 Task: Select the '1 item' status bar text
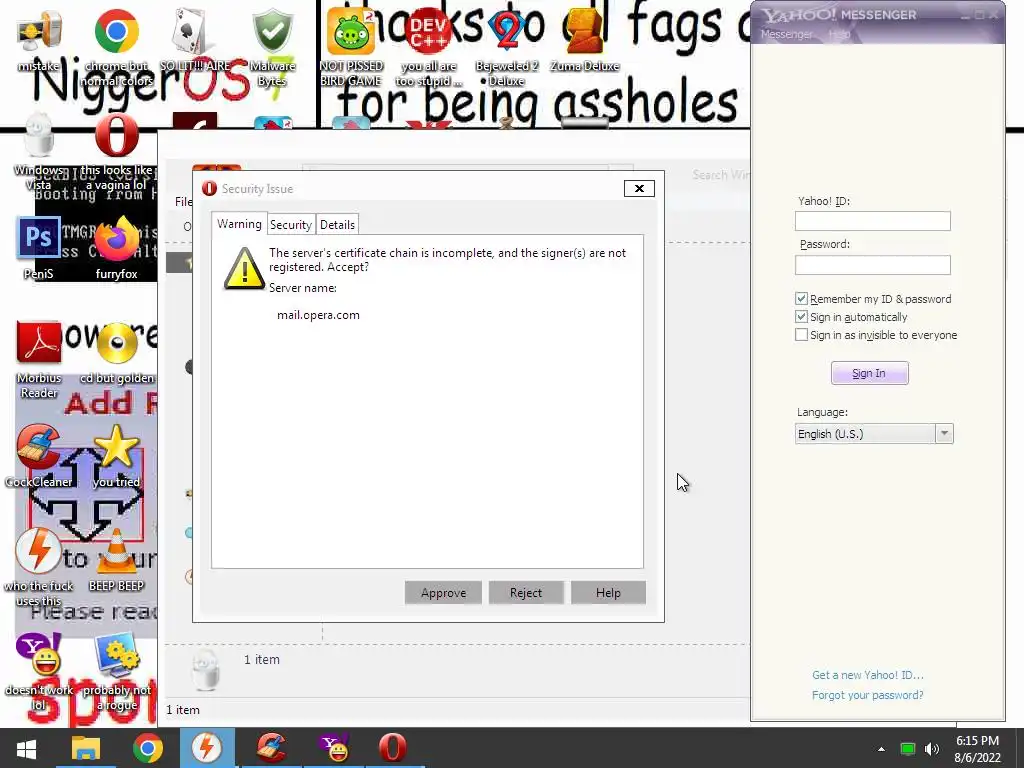point(183,710)
